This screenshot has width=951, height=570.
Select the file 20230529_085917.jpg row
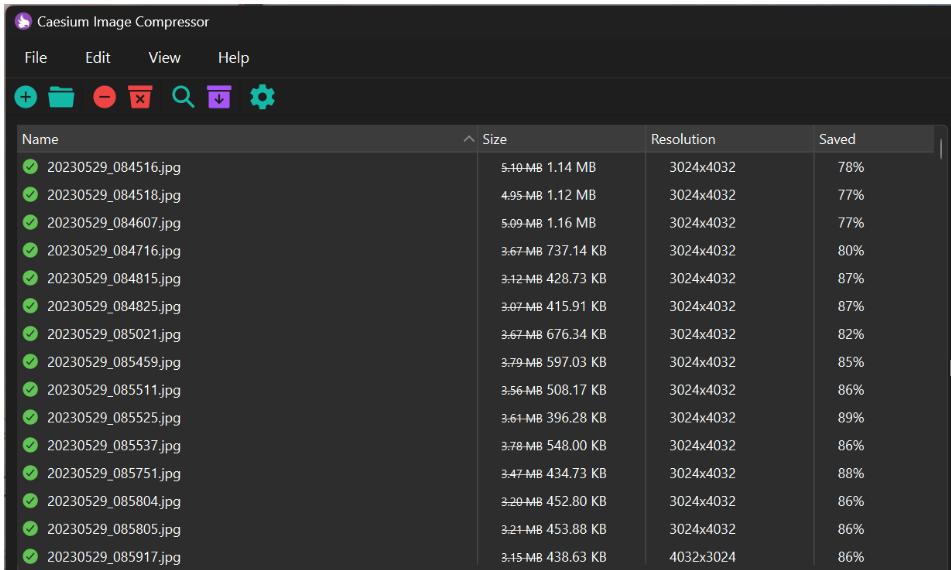[x=114, y=557]
